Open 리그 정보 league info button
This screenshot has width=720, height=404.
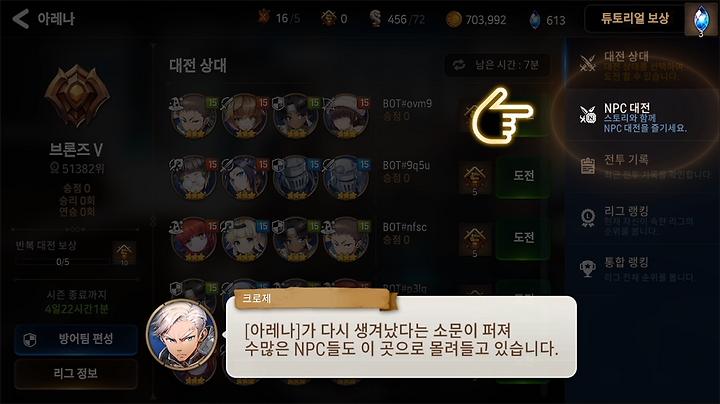pyautogui.click(x=76, y=374)
